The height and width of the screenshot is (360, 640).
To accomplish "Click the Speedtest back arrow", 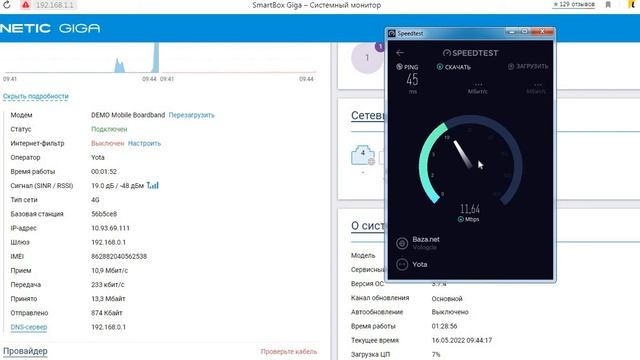I will tap(400, 53).
